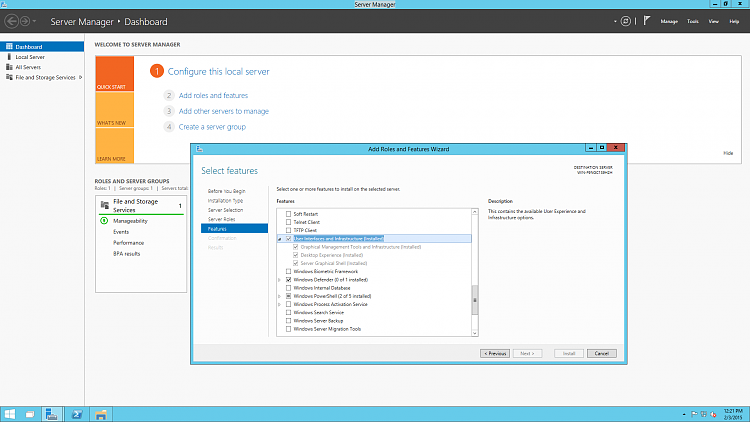Screen dimensions: 750x422
Task: Click the Dashboard icon in the sidebar
Action: click(x=9, y=46)
